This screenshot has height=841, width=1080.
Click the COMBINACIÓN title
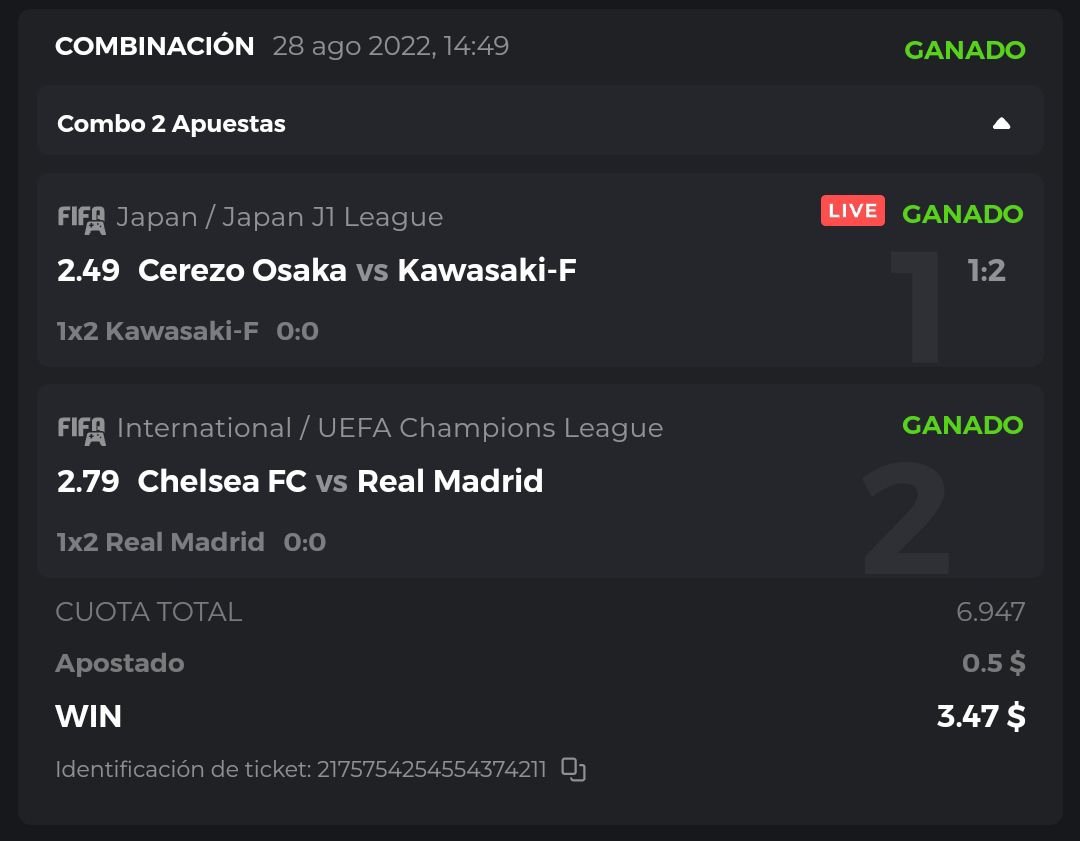pyautogui.click(x=155, y=46)
